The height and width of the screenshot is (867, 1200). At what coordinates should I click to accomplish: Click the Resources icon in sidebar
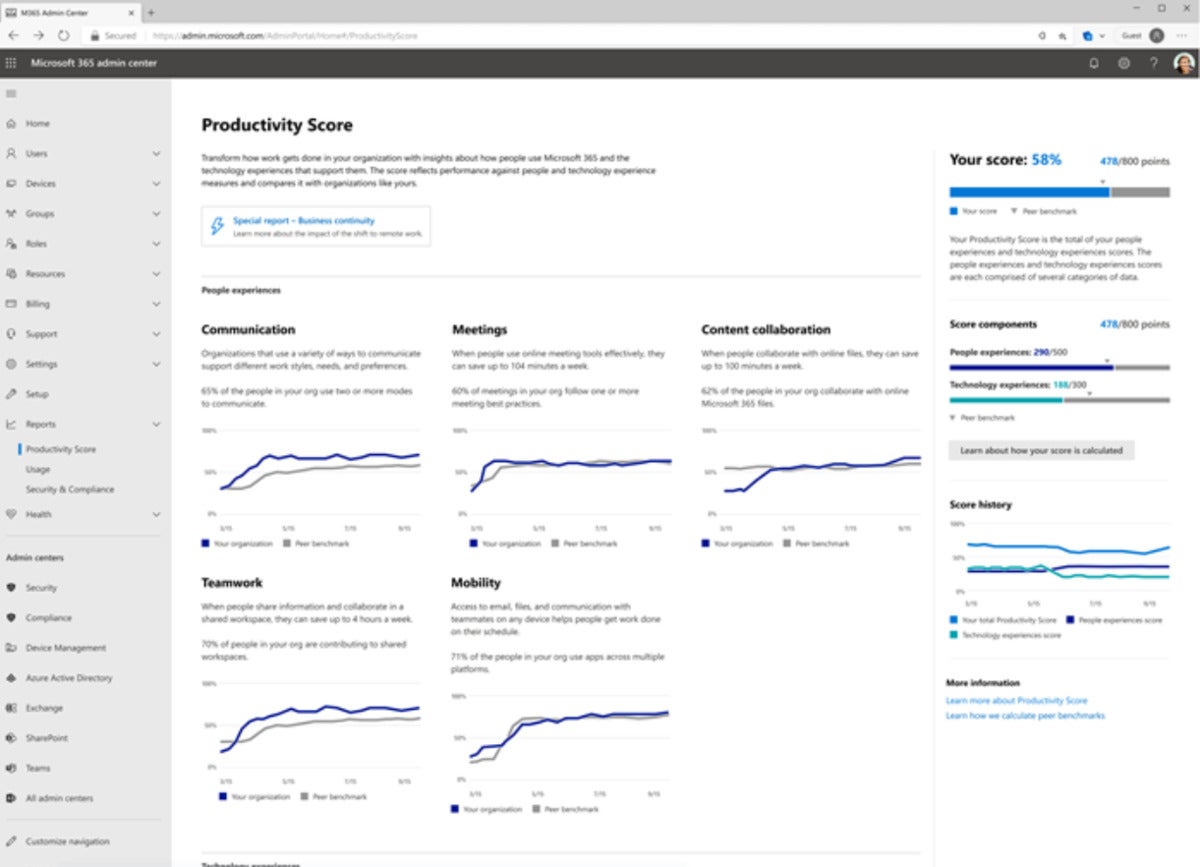click(11, 274)
